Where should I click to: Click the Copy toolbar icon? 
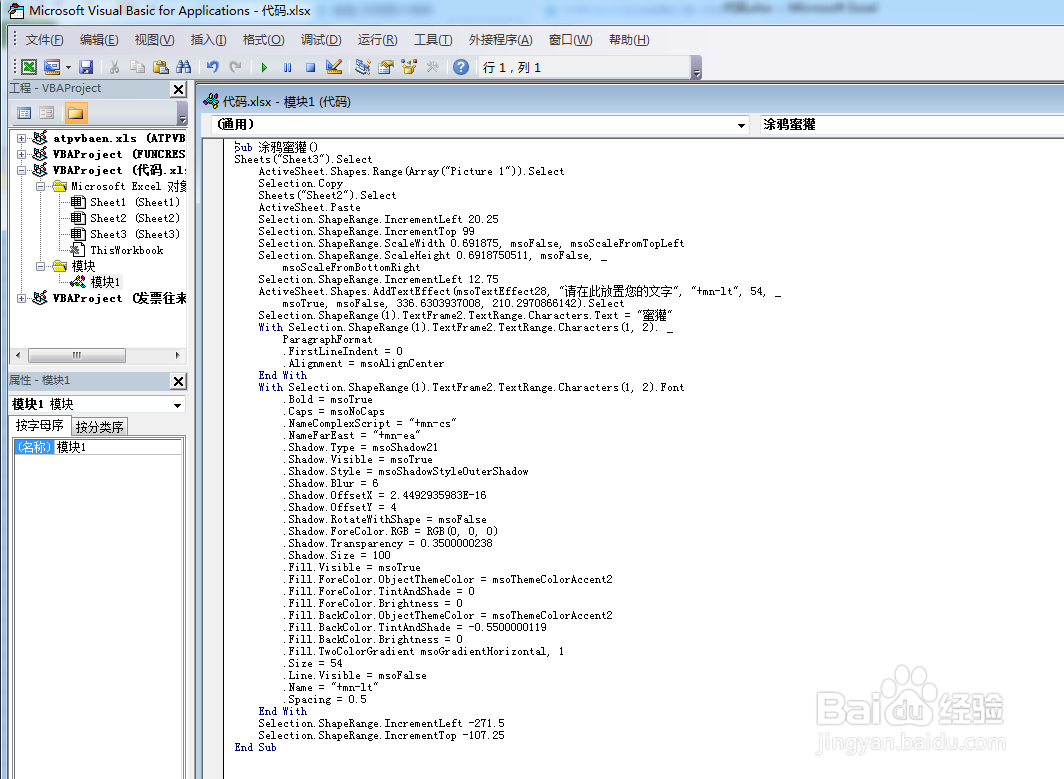(137, 67)
